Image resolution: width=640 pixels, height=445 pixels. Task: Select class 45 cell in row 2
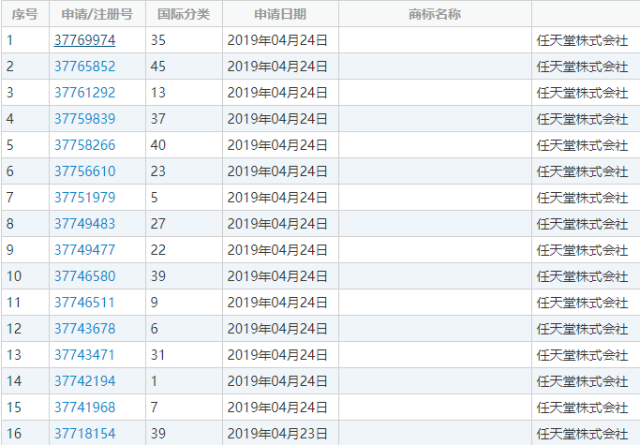coord(184,66)
